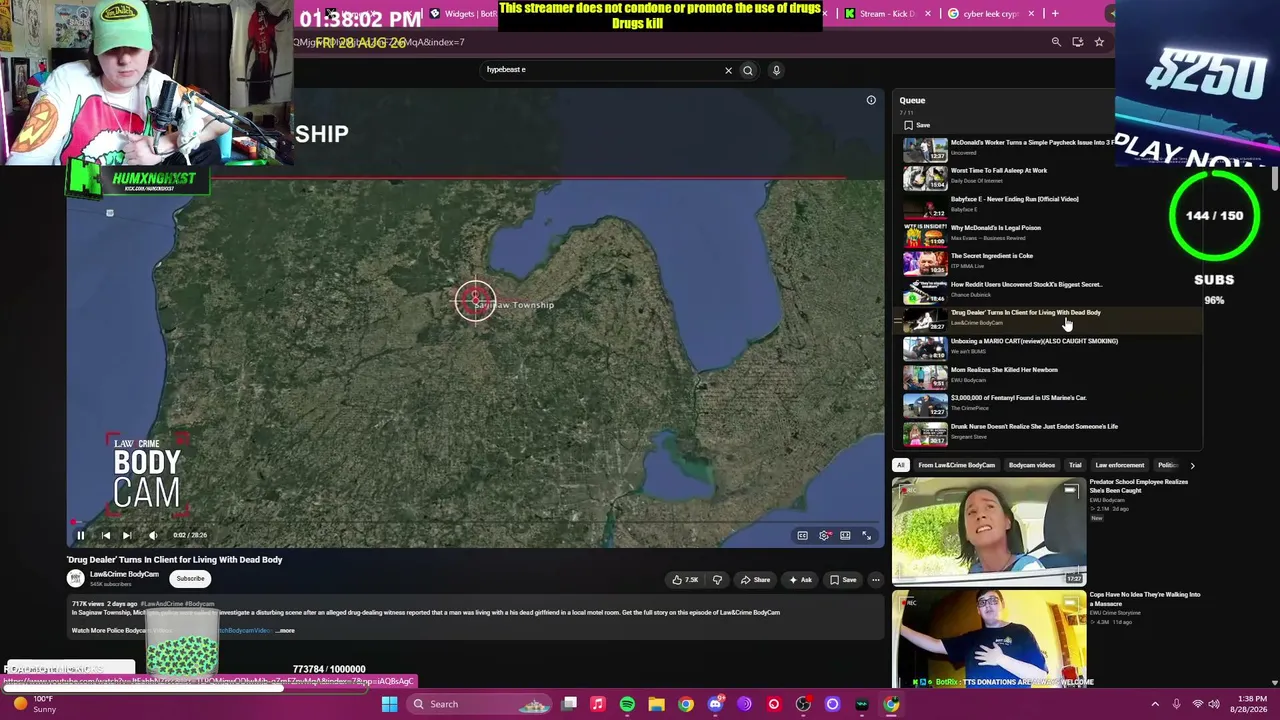Show hidden system tray icons
Image resolution: width=1280 pixels, height=720 pixels.
pos(1155,704)
